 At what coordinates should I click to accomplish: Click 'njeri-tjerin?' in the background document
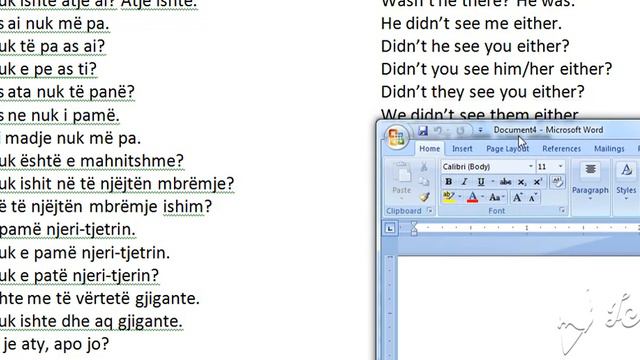(115, 276)
